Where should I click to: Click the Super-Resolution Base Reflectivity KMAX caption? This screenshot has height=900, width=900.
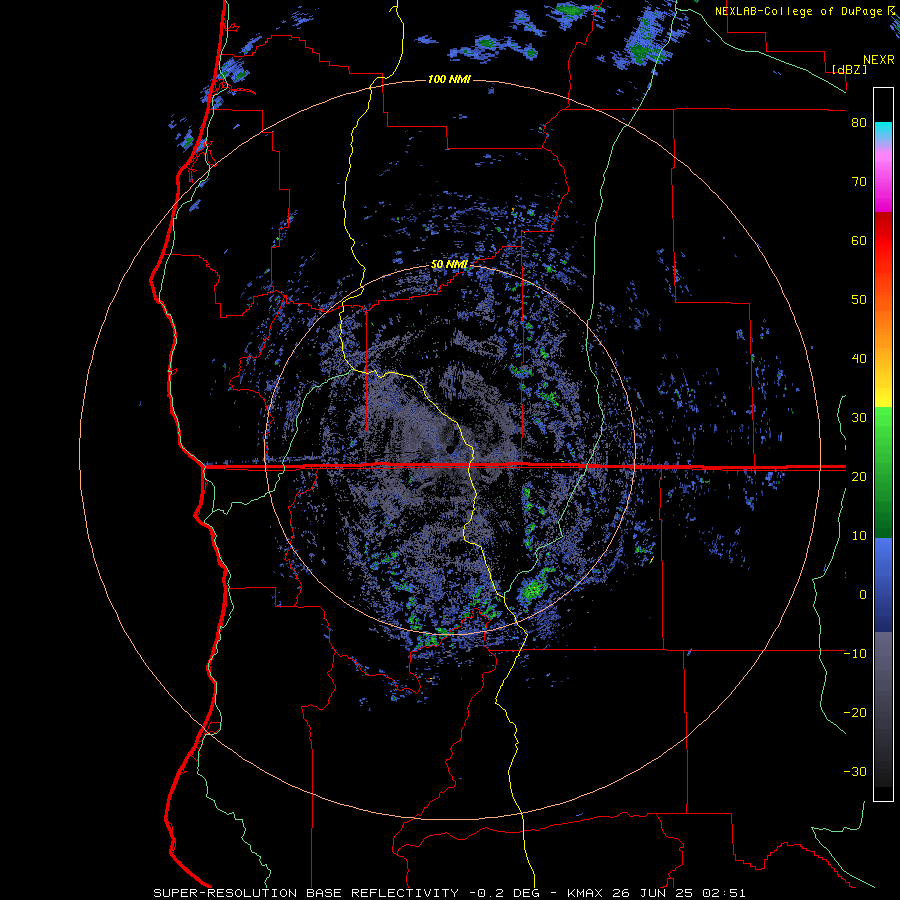(x=449, y=893)
